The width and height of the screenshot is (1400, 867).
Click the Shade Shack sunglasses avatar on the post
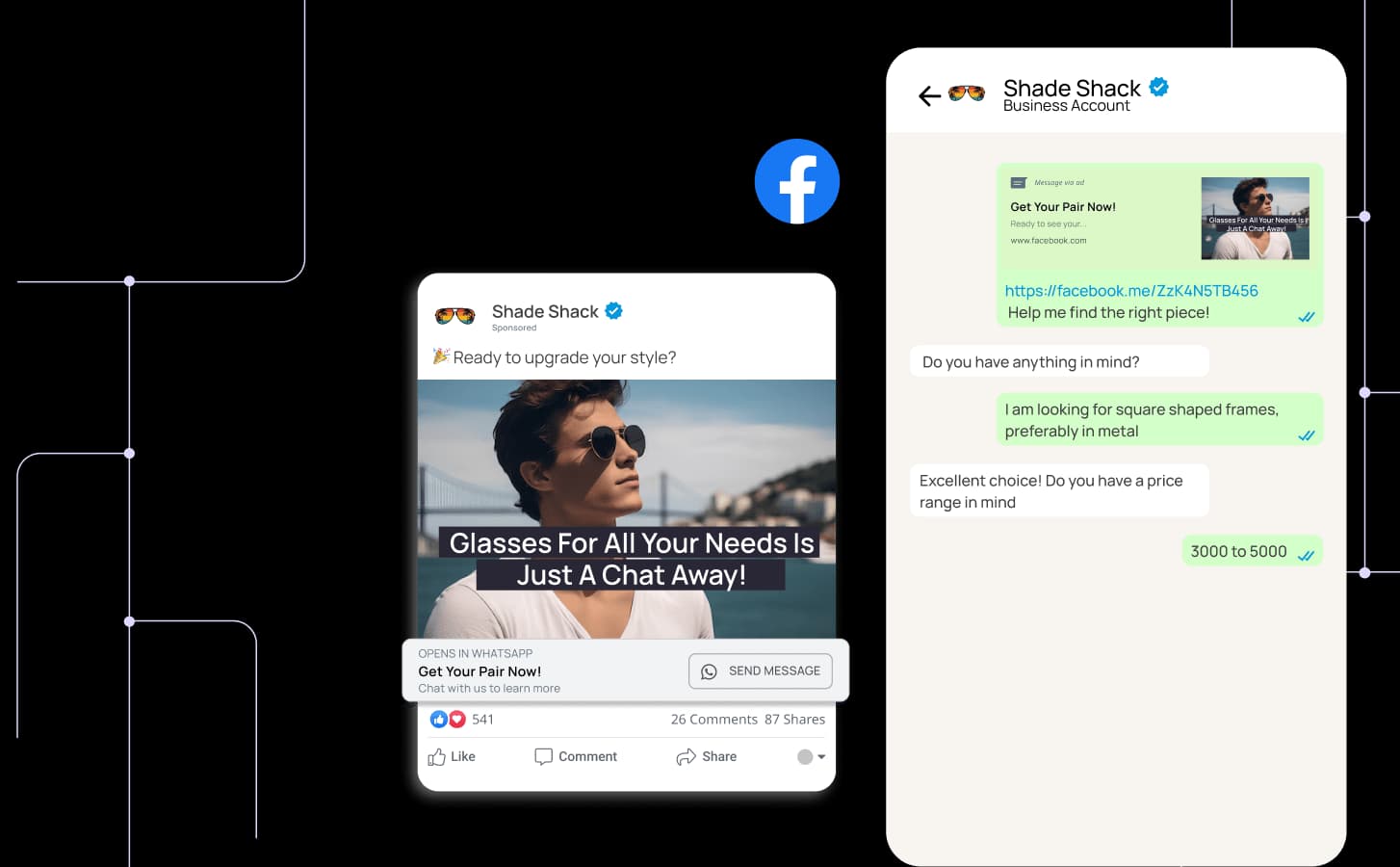(454, 315)
